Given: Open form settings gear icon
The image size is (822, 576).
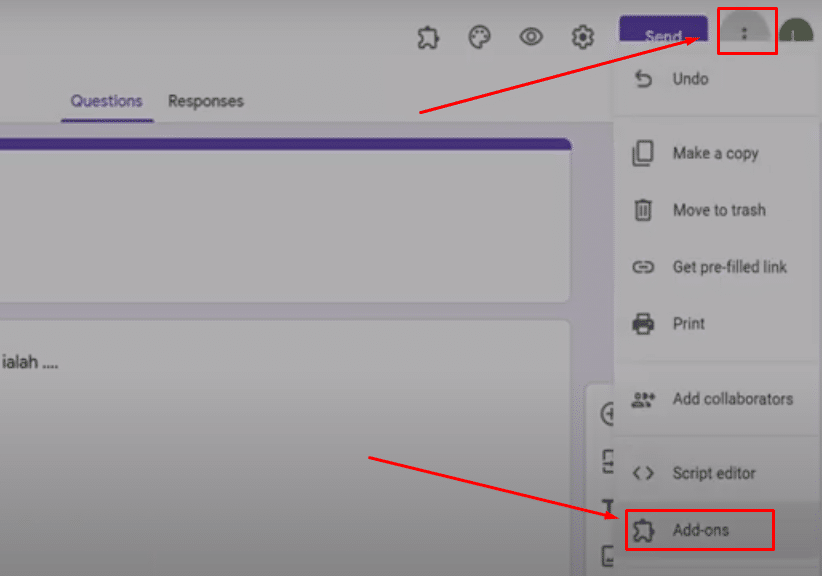Looking at the screenshot, I should [582, 37].
